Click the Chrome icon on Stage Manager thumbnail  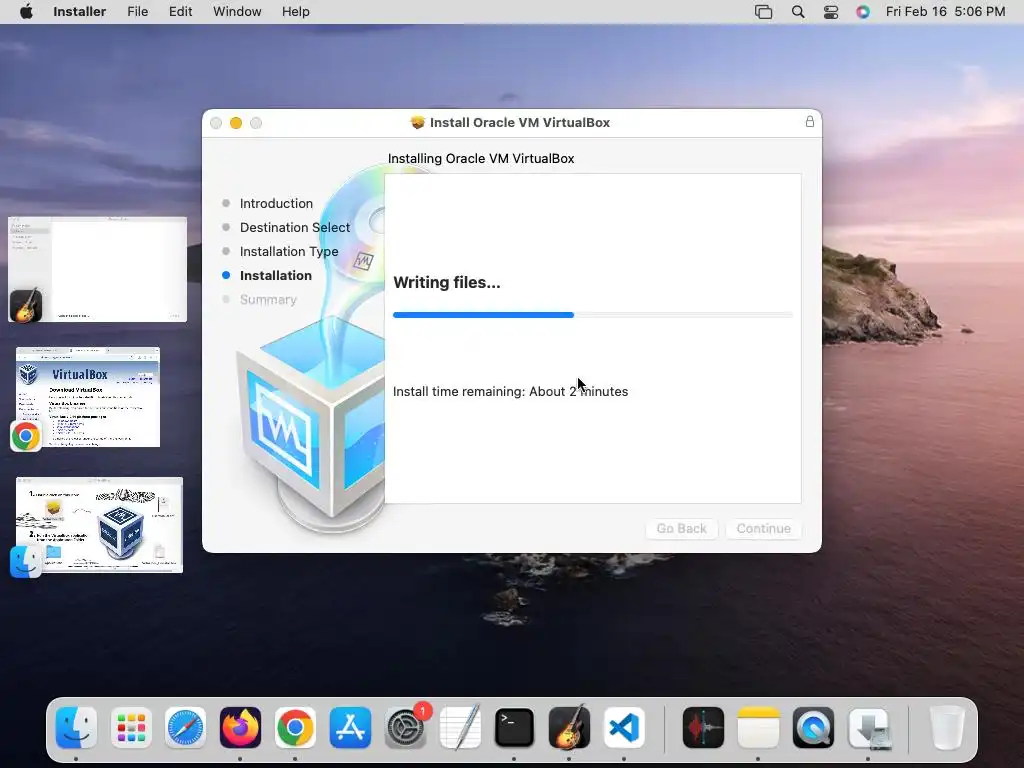26,436
